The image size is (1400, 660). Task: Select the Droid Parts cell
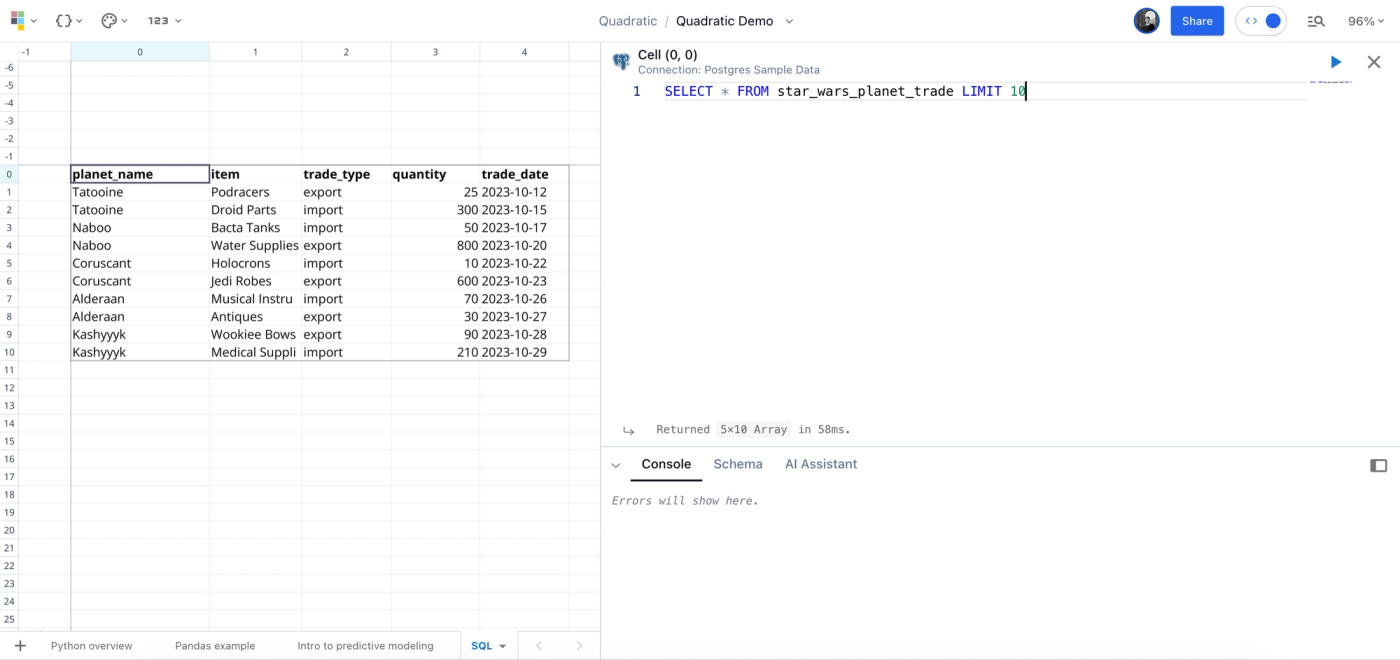point(255,210)
